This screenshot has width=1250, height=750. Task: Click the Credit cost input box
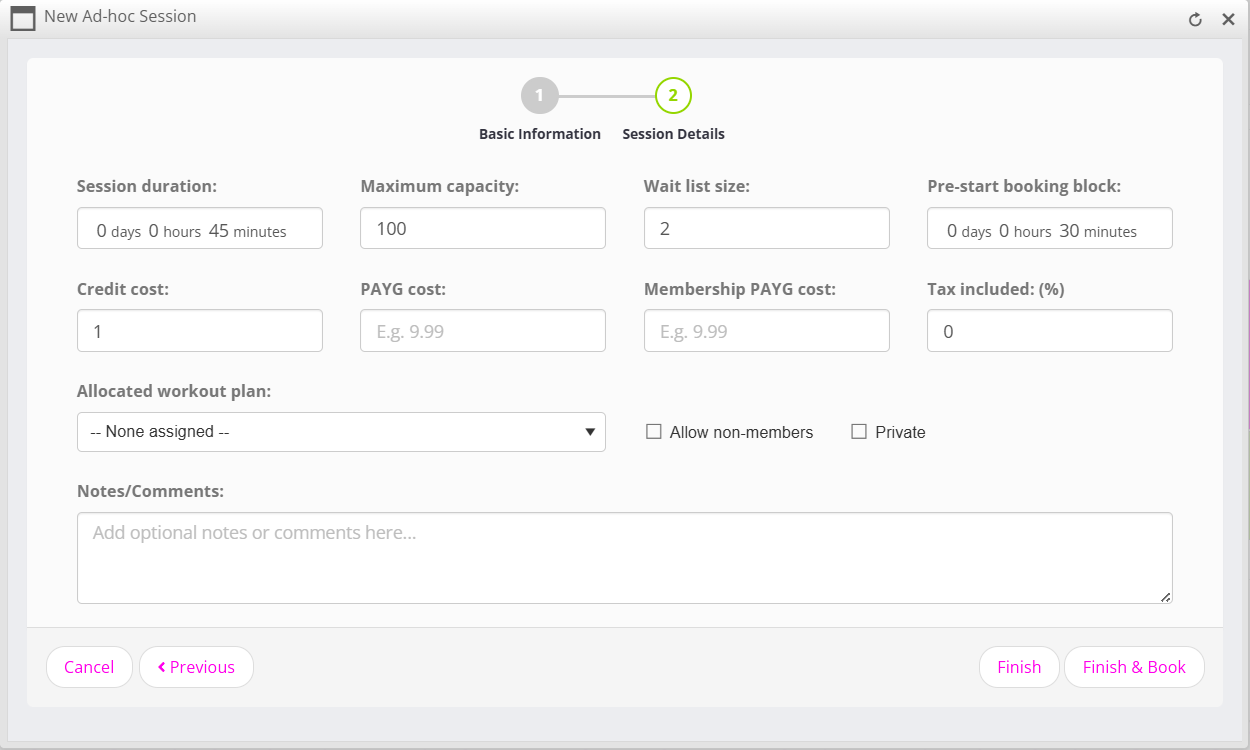click(x=200, y=330)
